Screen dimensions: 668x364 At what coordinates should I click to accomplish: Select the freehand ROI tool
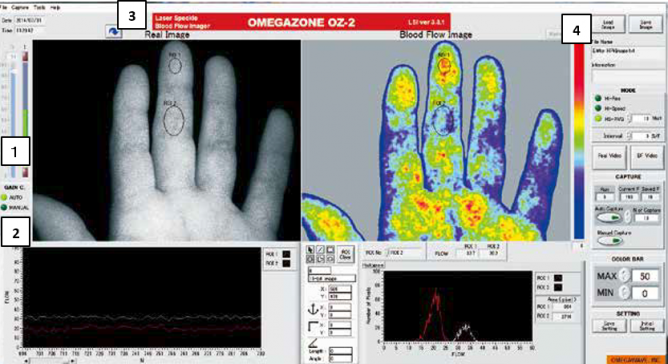point(330,259)
